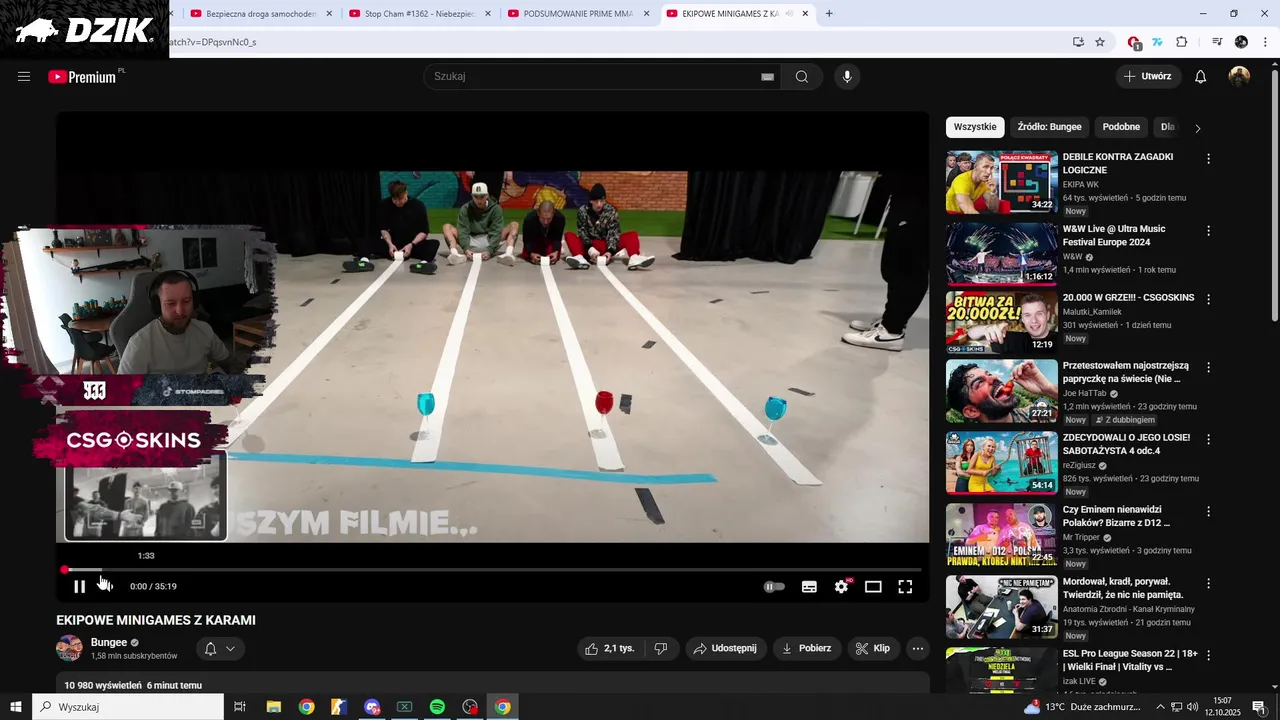
Task: Open the ESL Pro League Season 22 video title
Action: pos(1130,660)
